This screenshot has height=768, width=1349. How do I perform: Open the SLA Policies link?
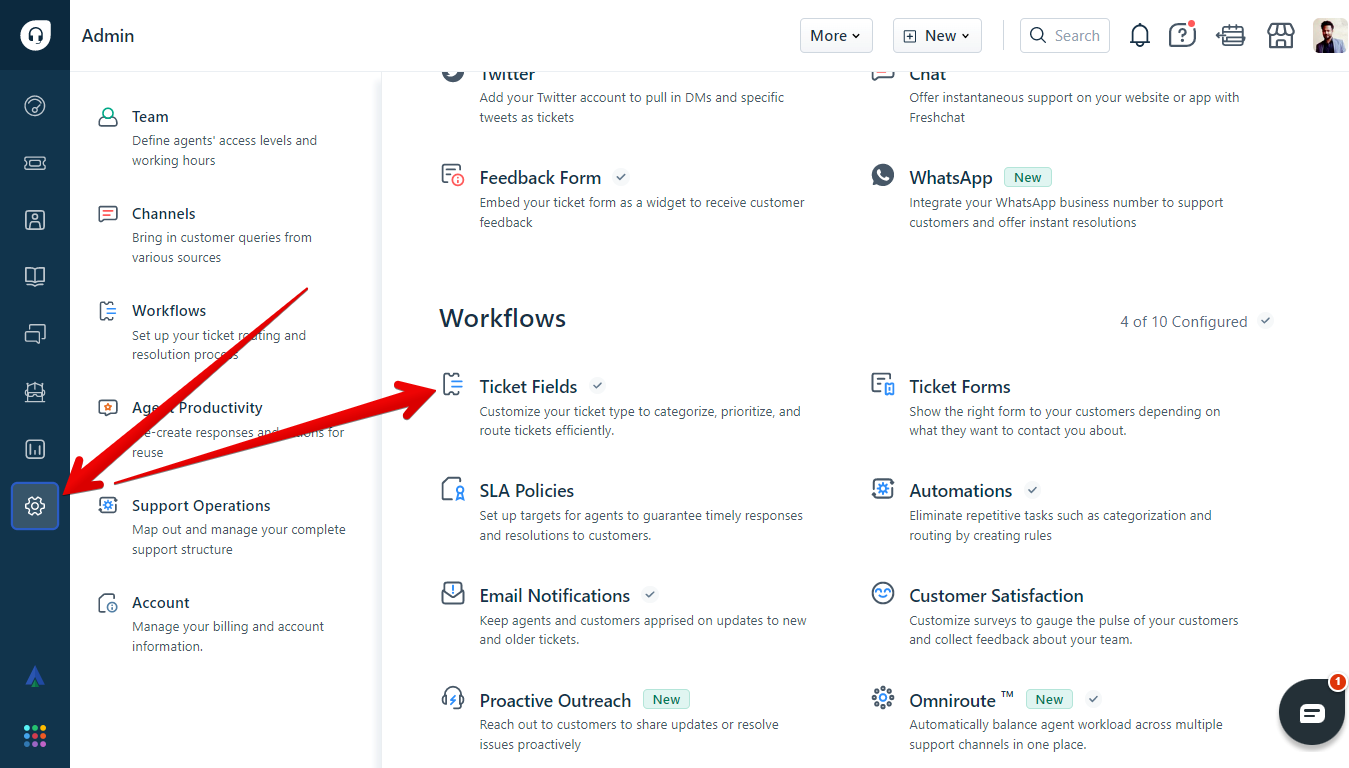click(x=527, y=490)
